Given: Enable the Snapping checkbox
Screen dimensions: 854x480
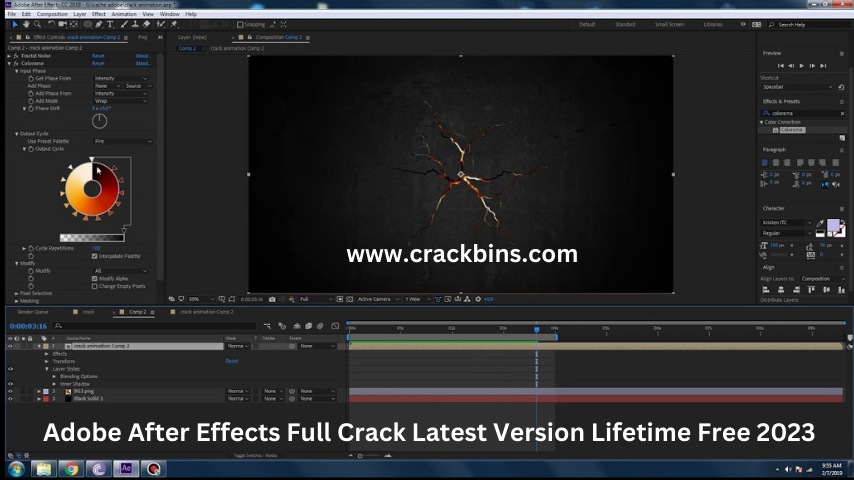Looking at the screenshot, I should tap(240, 25).
